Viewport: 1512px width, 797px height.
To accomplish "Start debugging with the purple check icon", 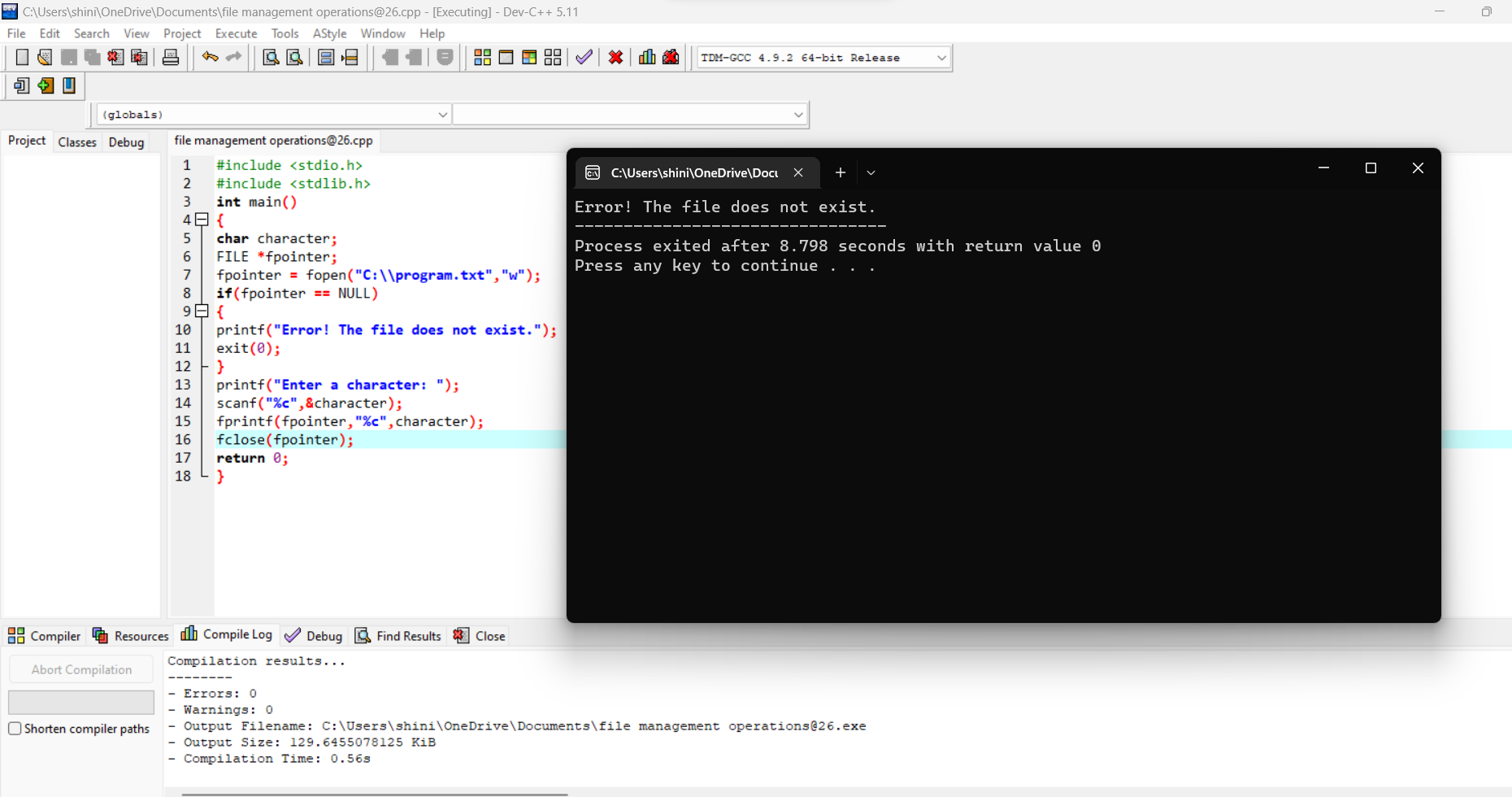I will (584, 57).
